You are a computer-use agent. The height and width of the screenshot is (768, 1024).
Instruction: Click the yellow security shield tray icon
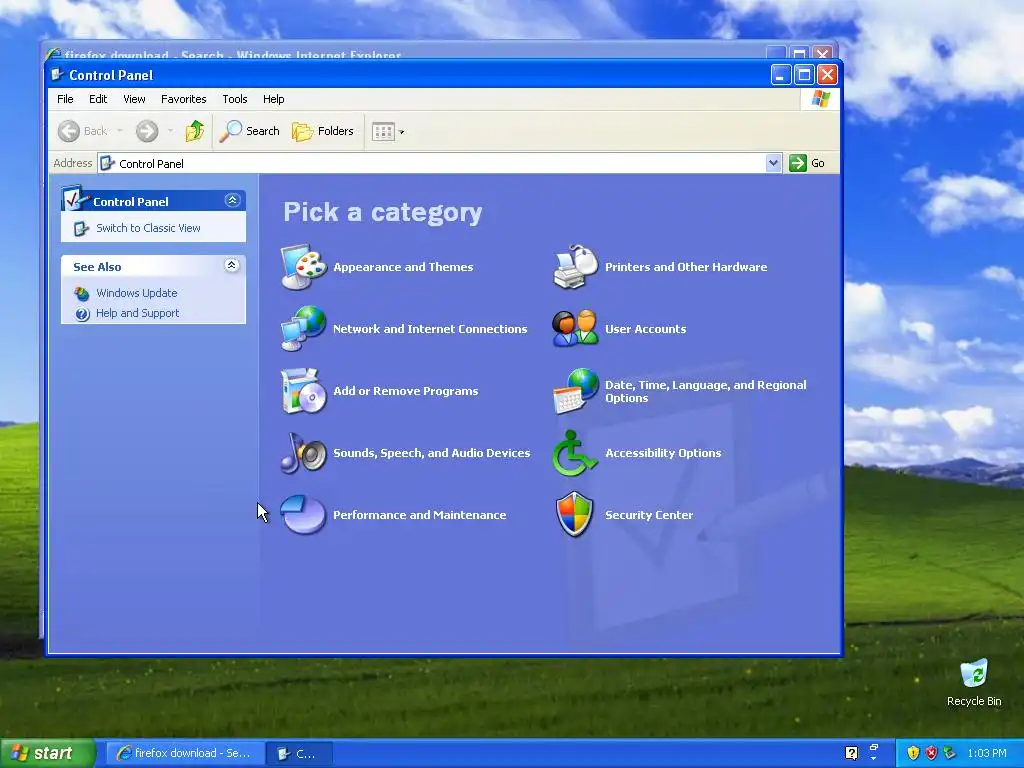(x=913, y=753)
